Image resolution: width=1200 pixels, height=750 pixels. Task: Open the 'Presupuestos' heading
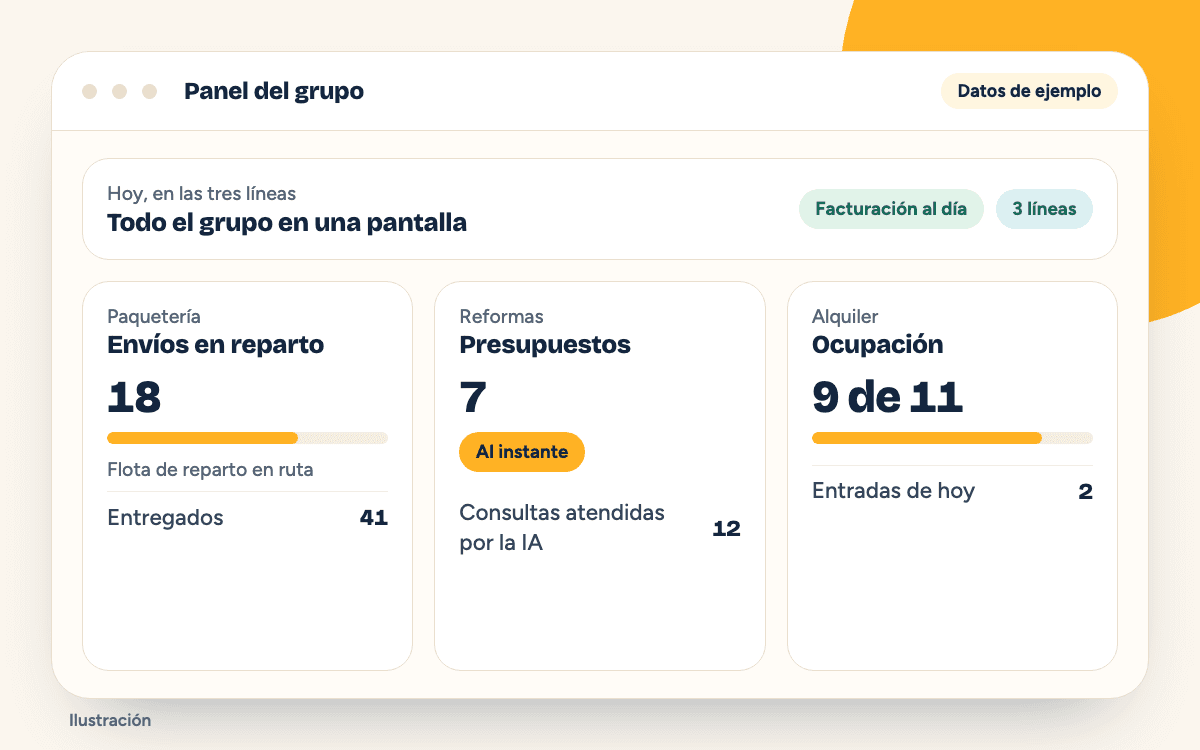point(545,345)
